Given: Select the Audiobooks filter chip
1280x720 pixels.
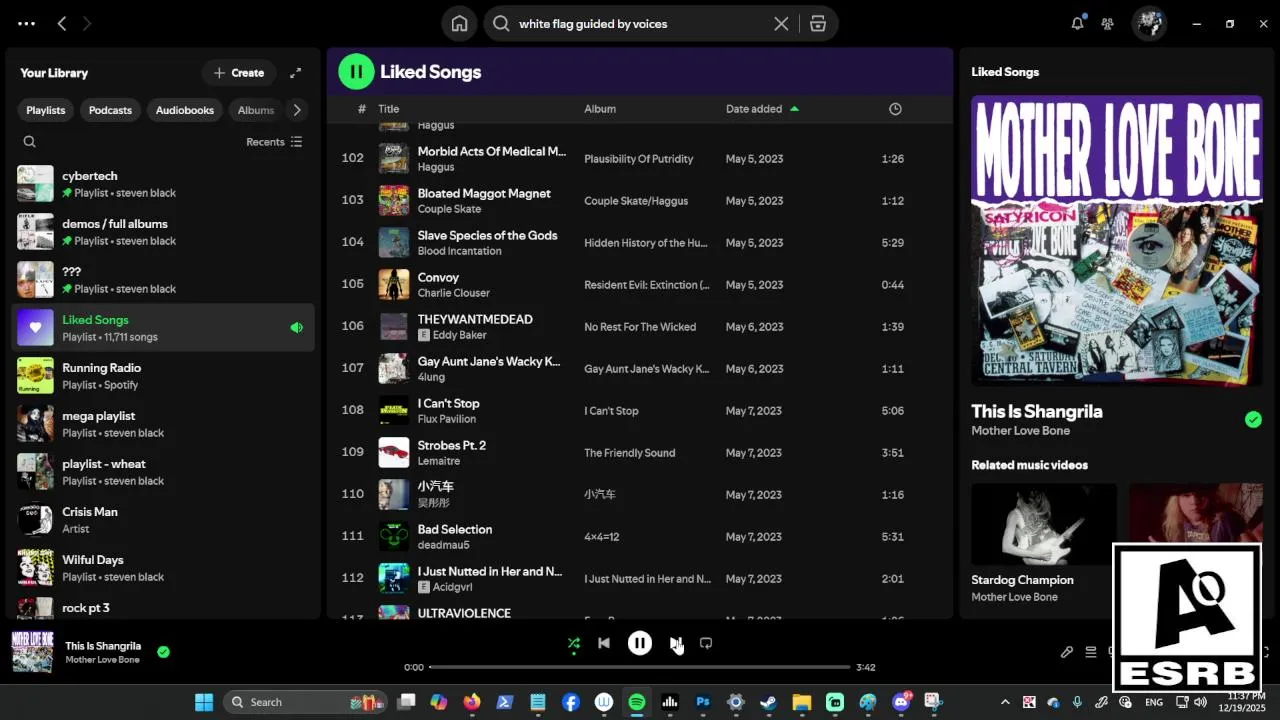Looking at the screenshot, I should pyautogui.click(x=185, y=110).
